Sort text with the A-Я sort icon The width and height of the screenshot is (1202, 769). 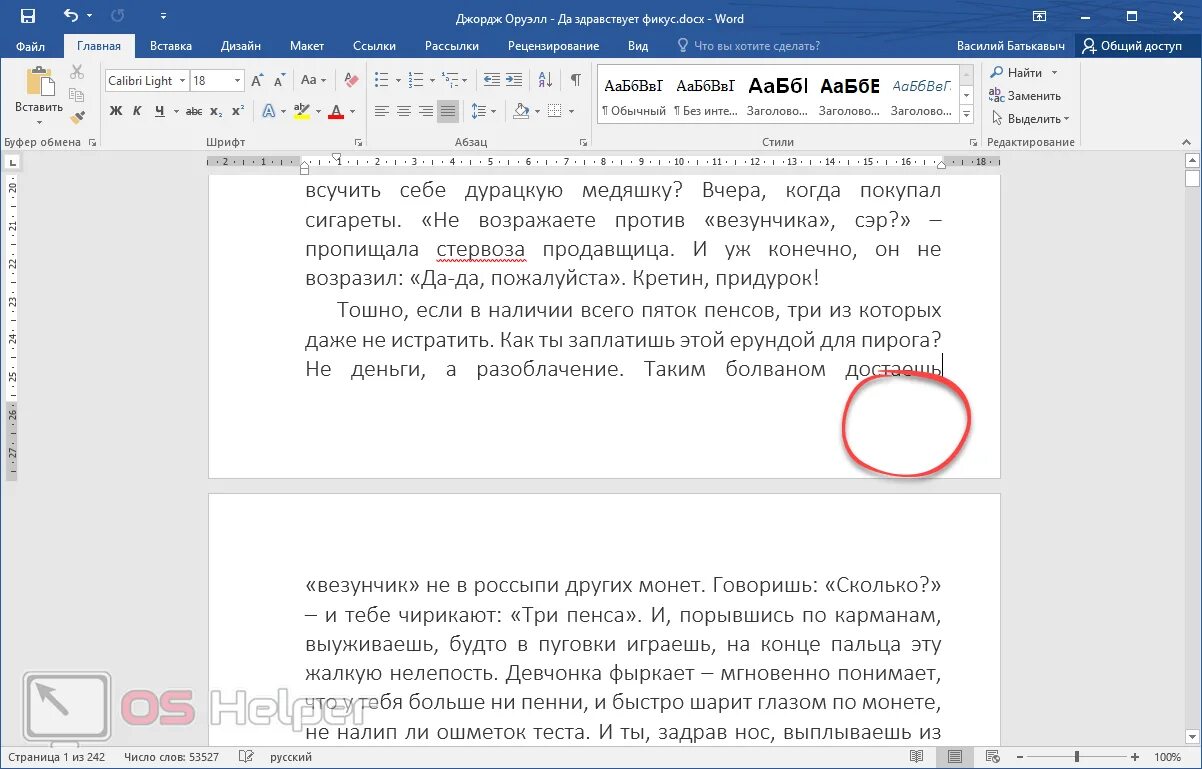tap(545, 81)
